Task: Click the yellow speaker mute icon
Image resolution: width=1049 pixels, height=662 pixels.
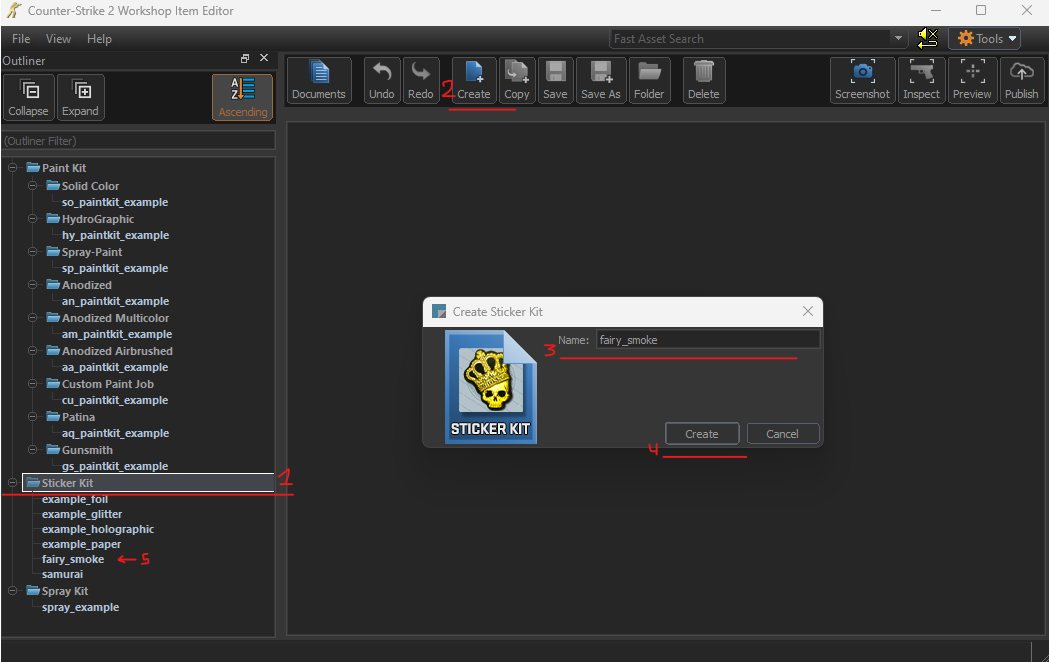Action: [927, 38]
